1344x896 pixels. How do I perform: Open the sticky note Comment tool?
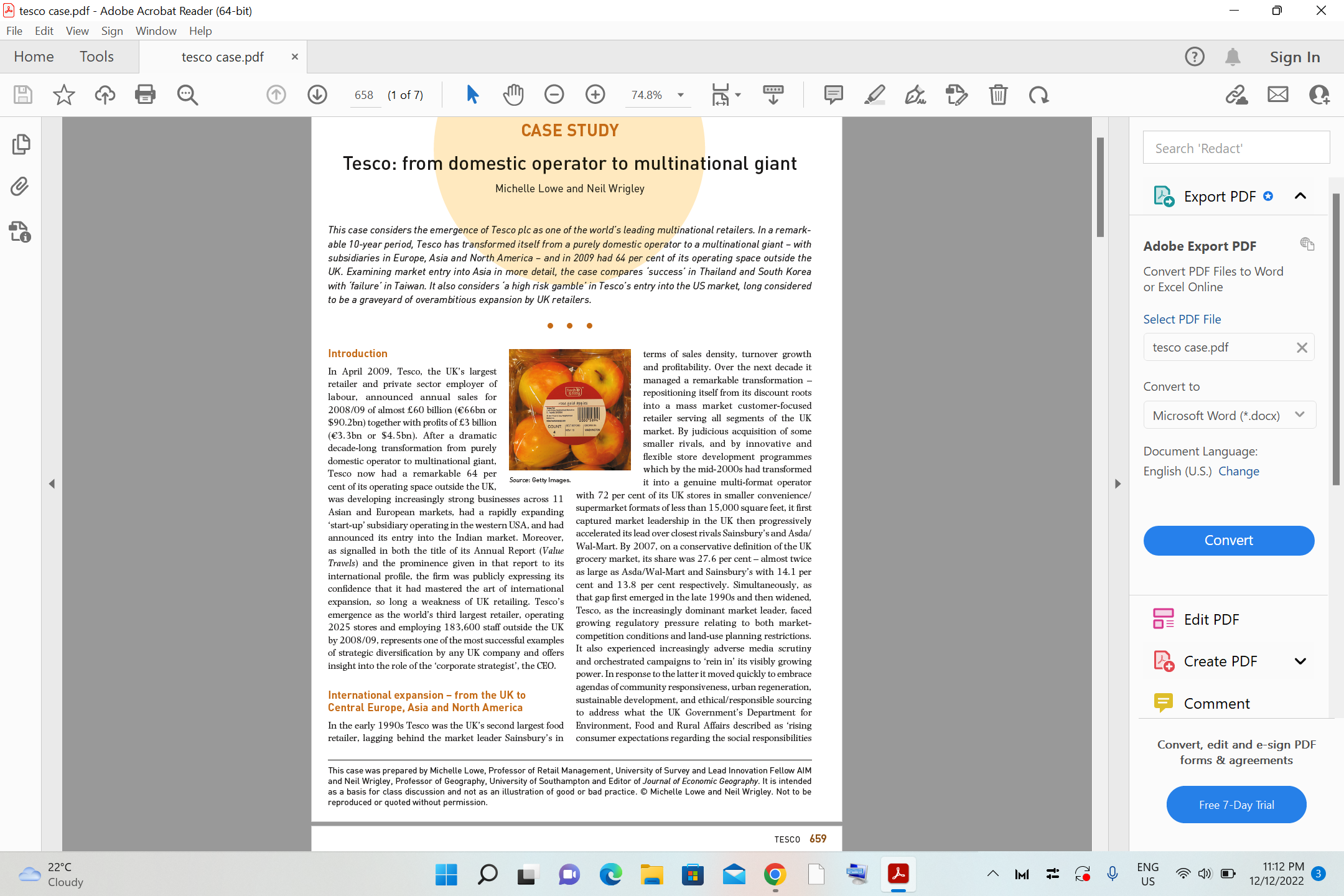pos(833,95)
